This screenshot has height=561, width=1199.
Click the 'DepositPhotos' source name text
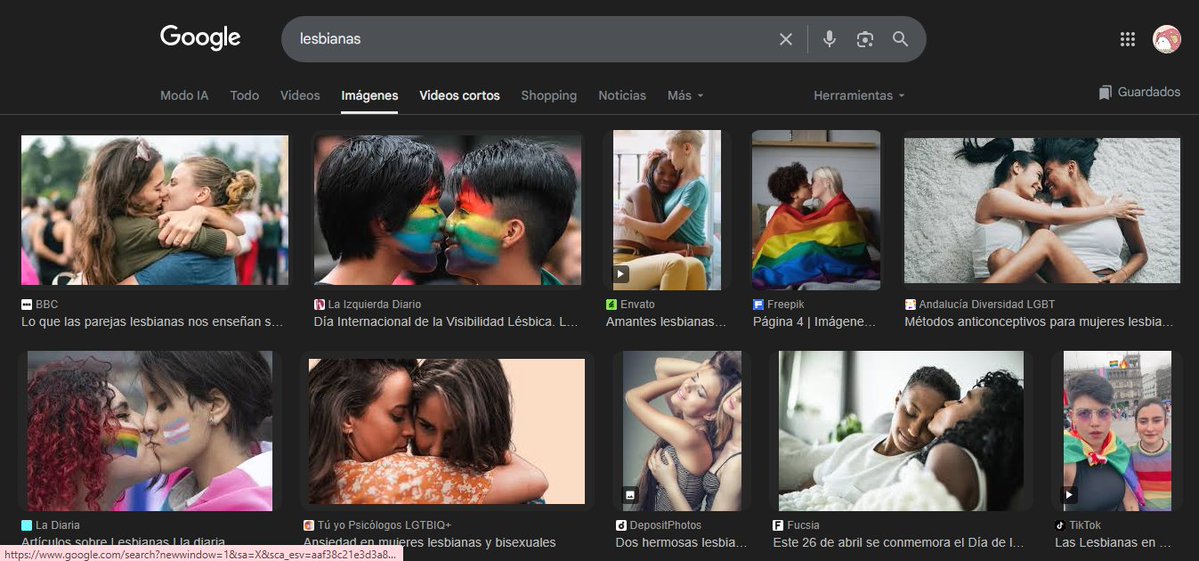(x=666, y=525)
